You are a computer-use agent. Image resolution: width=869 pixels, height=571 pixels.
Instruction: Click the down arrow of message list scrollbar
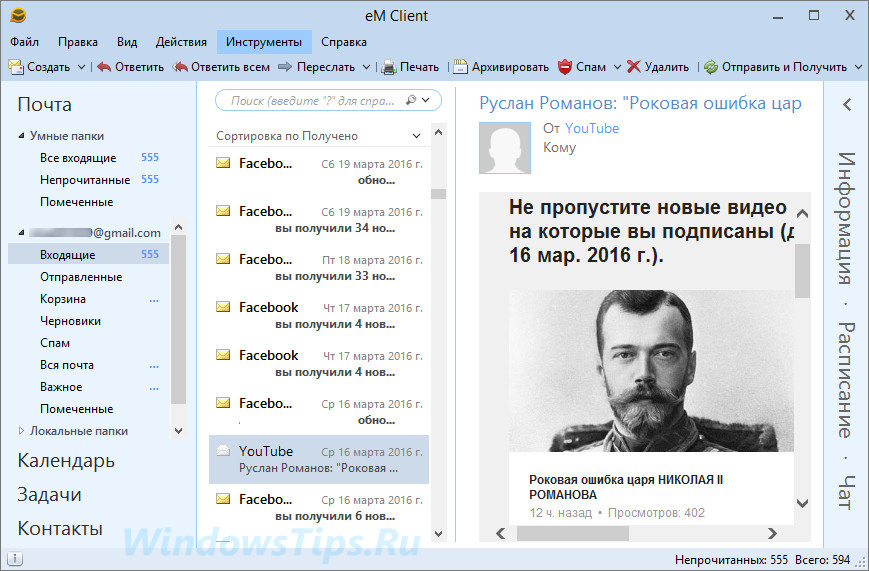[x=438, y=534]
